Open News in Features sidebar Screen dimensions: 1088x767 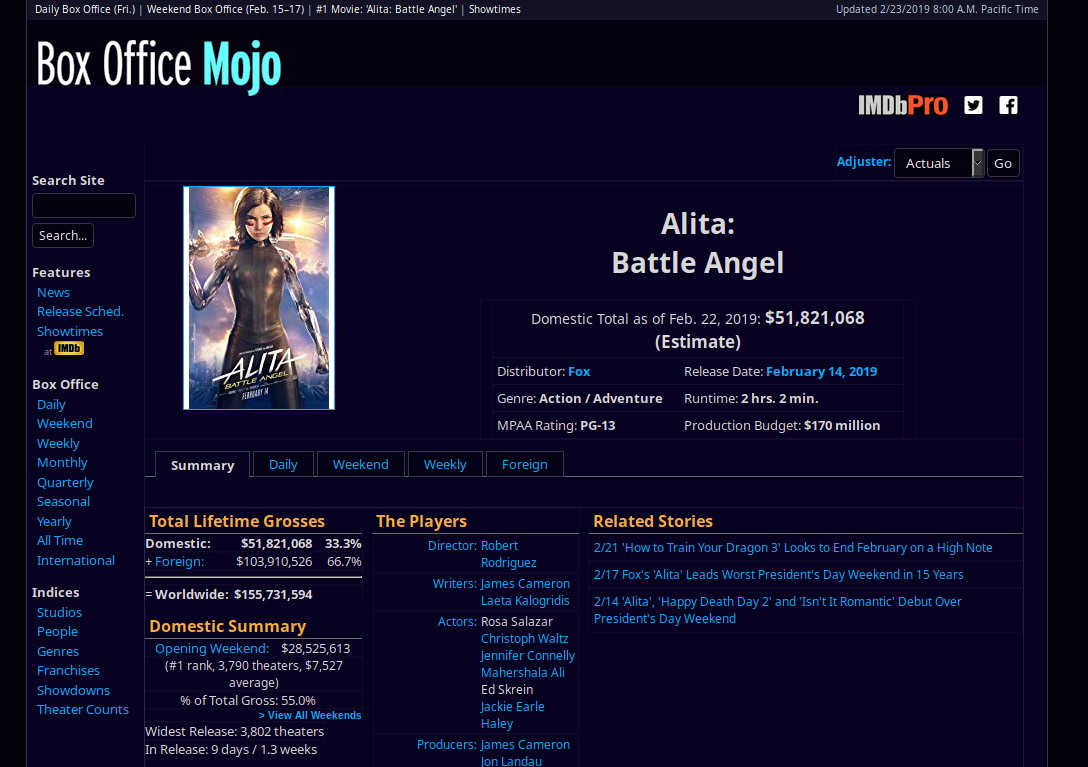[x=53, y=292]
